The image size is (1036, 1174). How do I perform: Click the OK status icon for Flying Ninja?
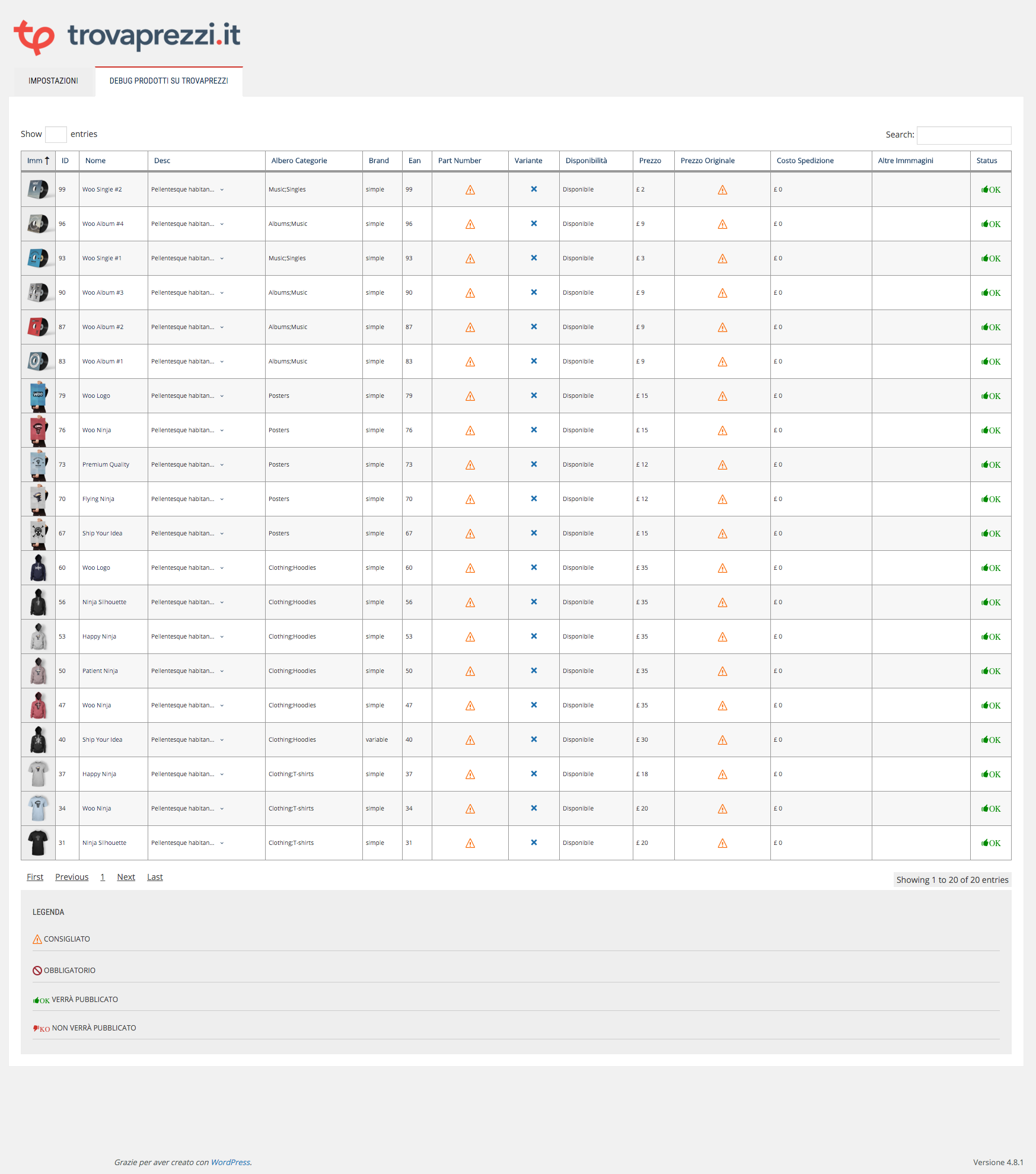coord(991,499)
